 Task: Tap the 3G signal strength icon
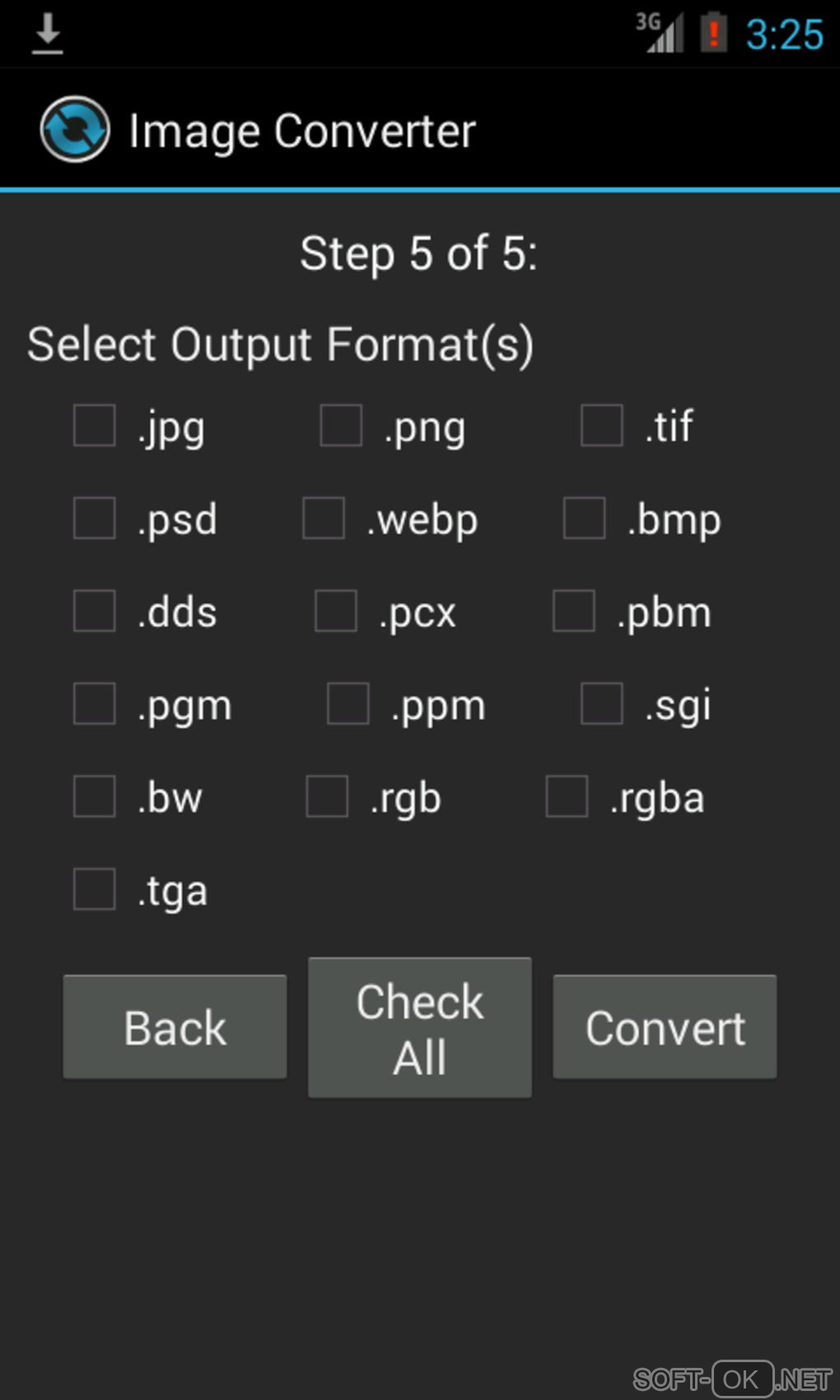point(660,34)
